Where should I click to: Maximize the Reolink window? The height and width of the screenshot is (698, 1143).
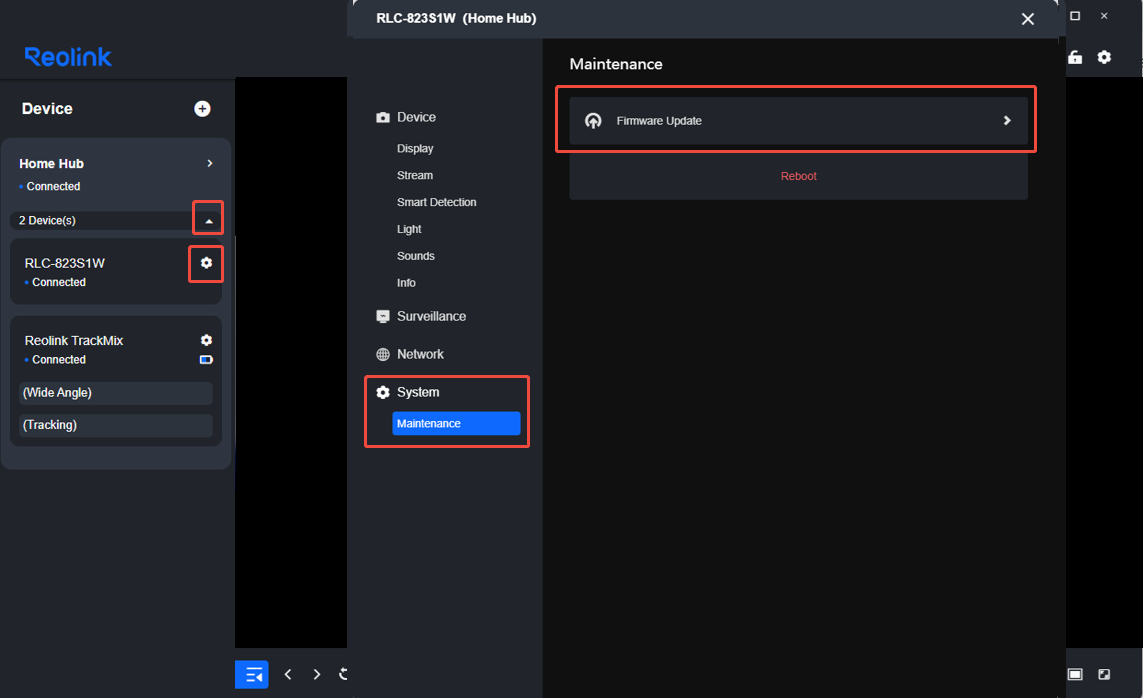coord(1074,16)
